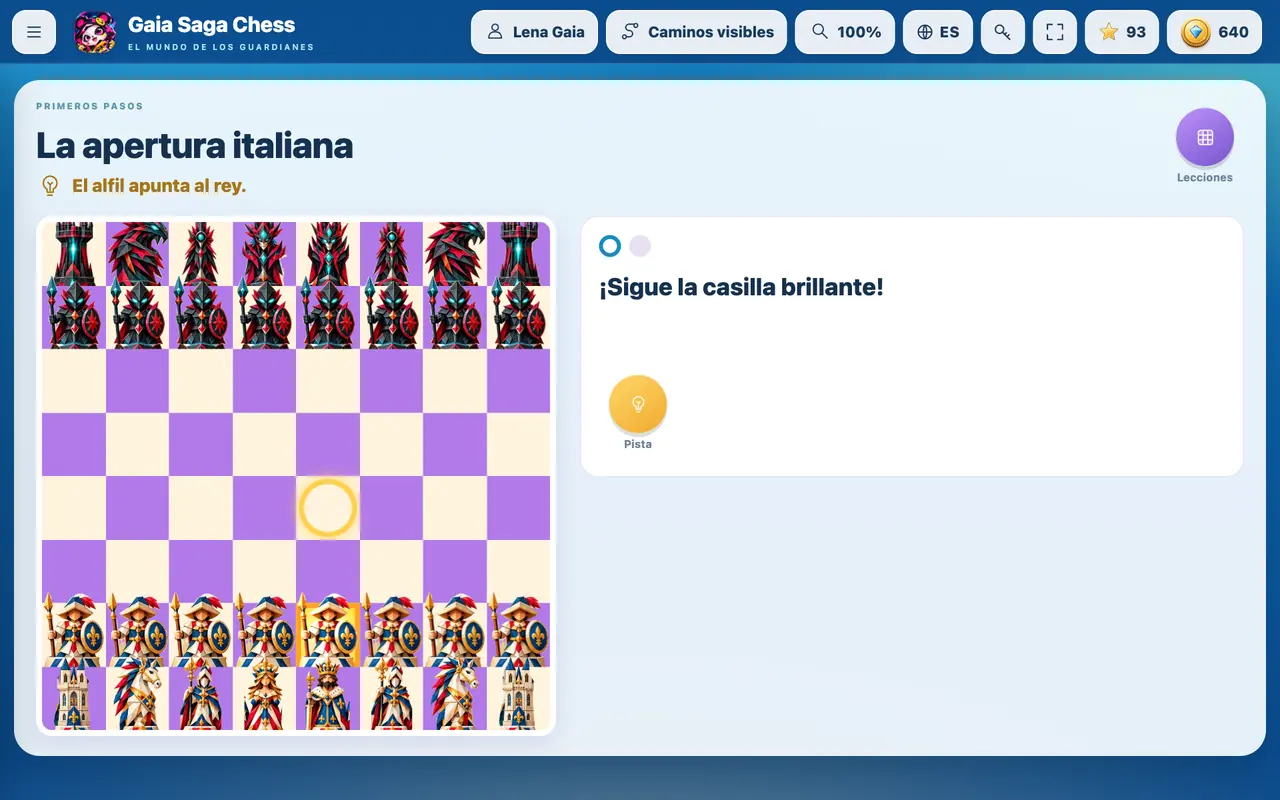Click the glowing highlighted target square
1280x800 pixels.
(328, 508)
